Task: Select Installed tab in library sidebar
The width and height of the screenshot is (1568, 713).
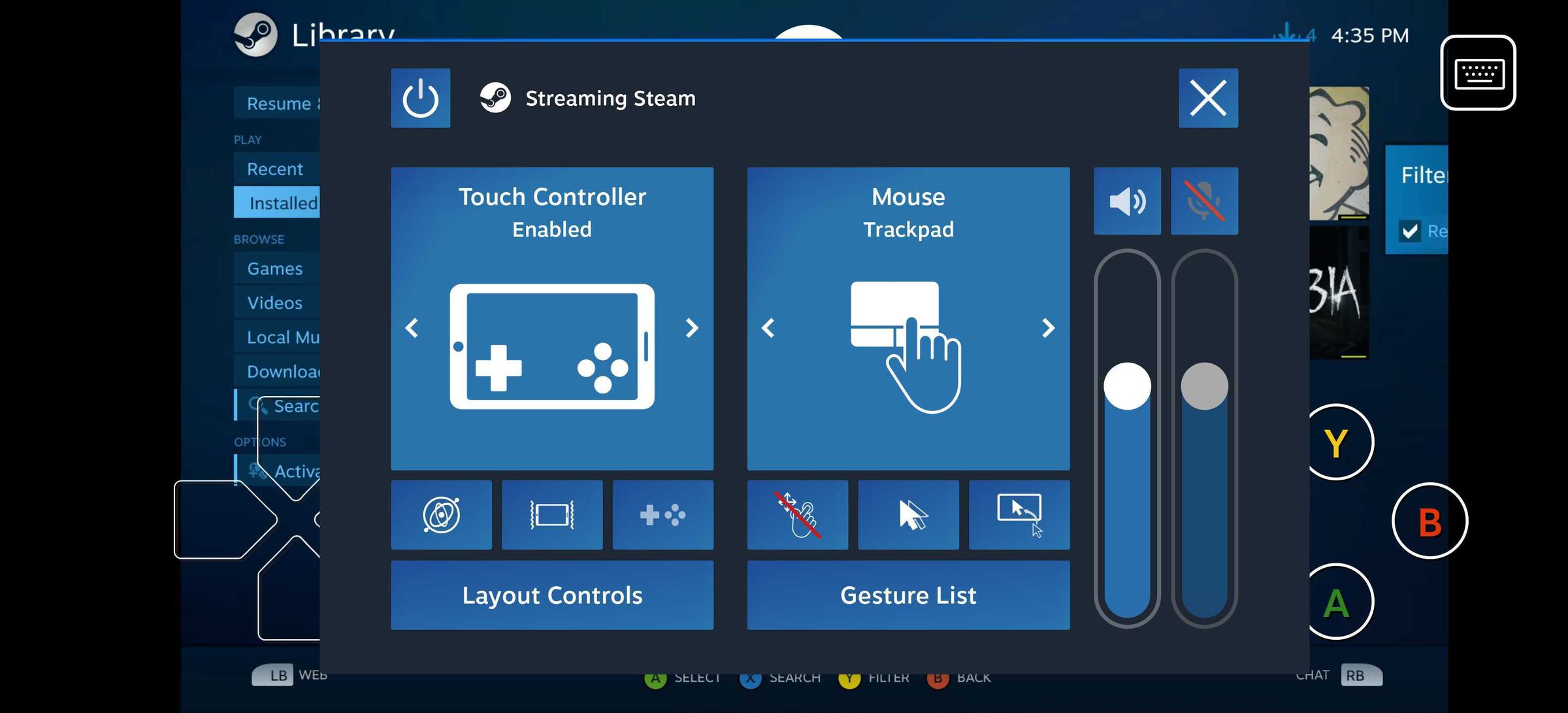Action: click(284, 202)
